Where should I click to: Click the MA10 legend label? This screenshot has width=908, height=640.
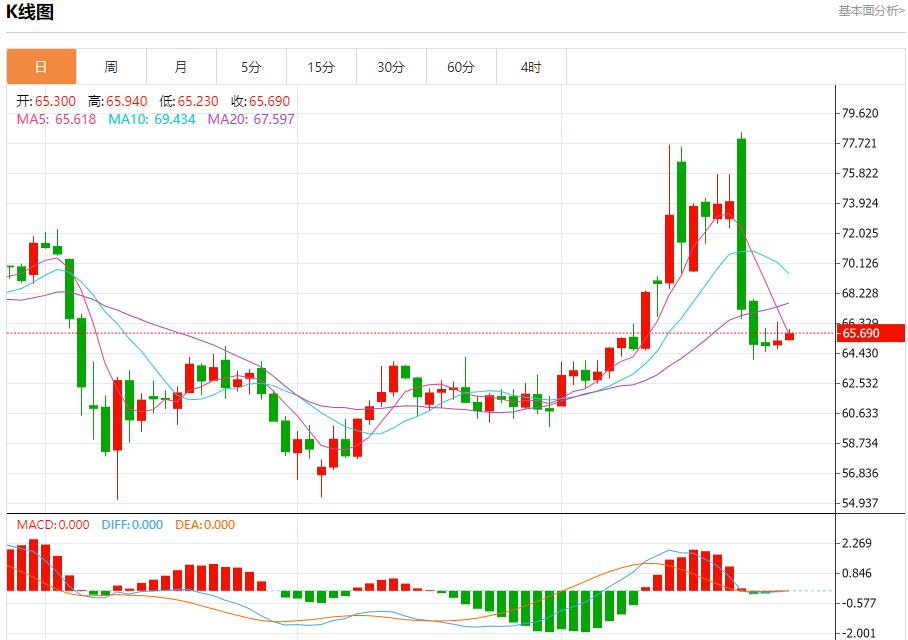tap(128, 119)
